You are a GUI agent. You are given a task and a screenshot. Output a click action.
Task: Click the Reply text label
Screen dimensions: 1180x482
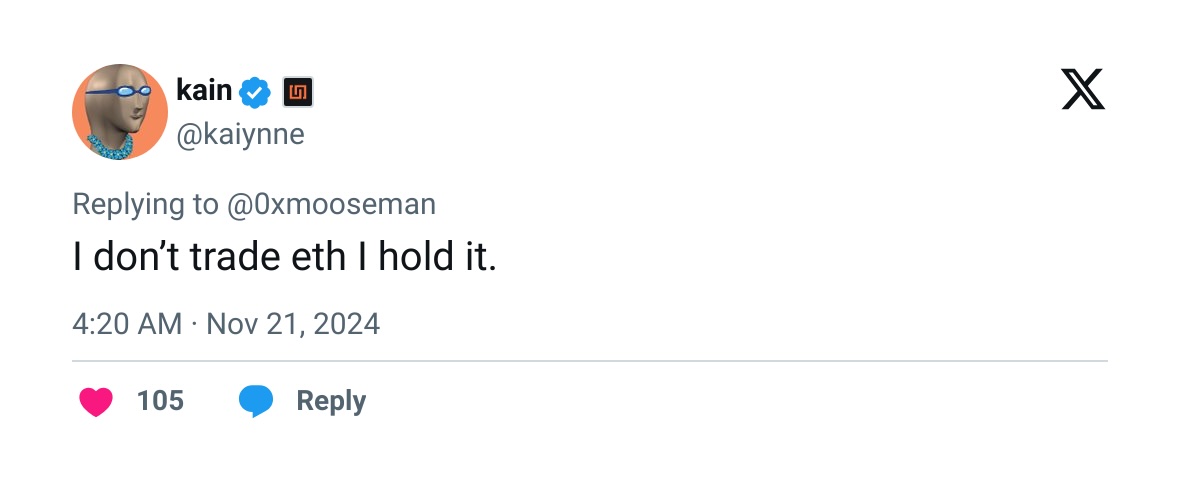pyautogui.click(x=331, y=401)
